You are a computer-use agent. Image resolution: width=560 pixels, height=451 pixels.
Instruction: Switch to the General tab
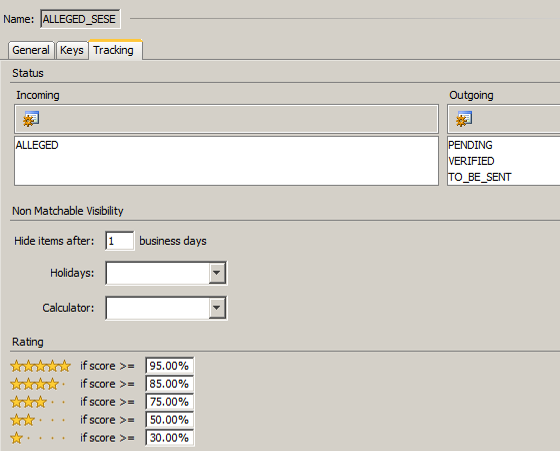coord(31,50)
